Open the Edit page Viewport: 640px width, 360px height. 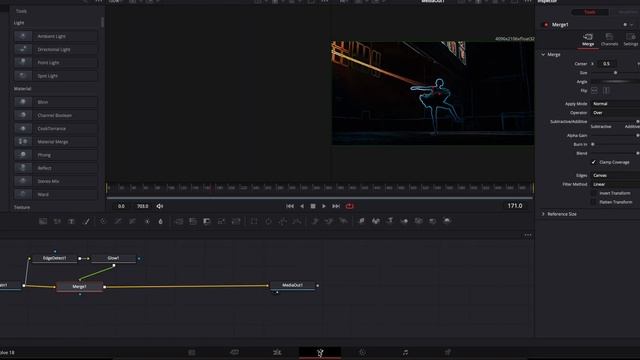[277, 352]
